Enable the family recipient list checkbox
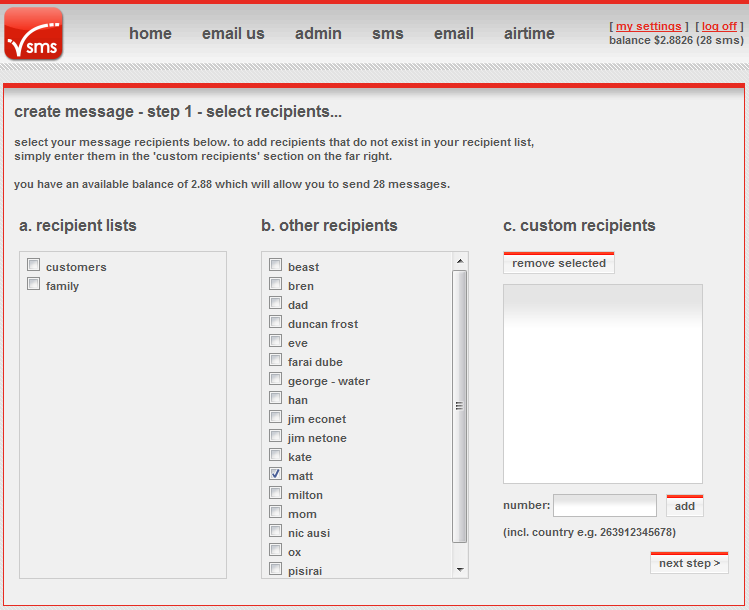749x610 pixels. click(34, 284)
